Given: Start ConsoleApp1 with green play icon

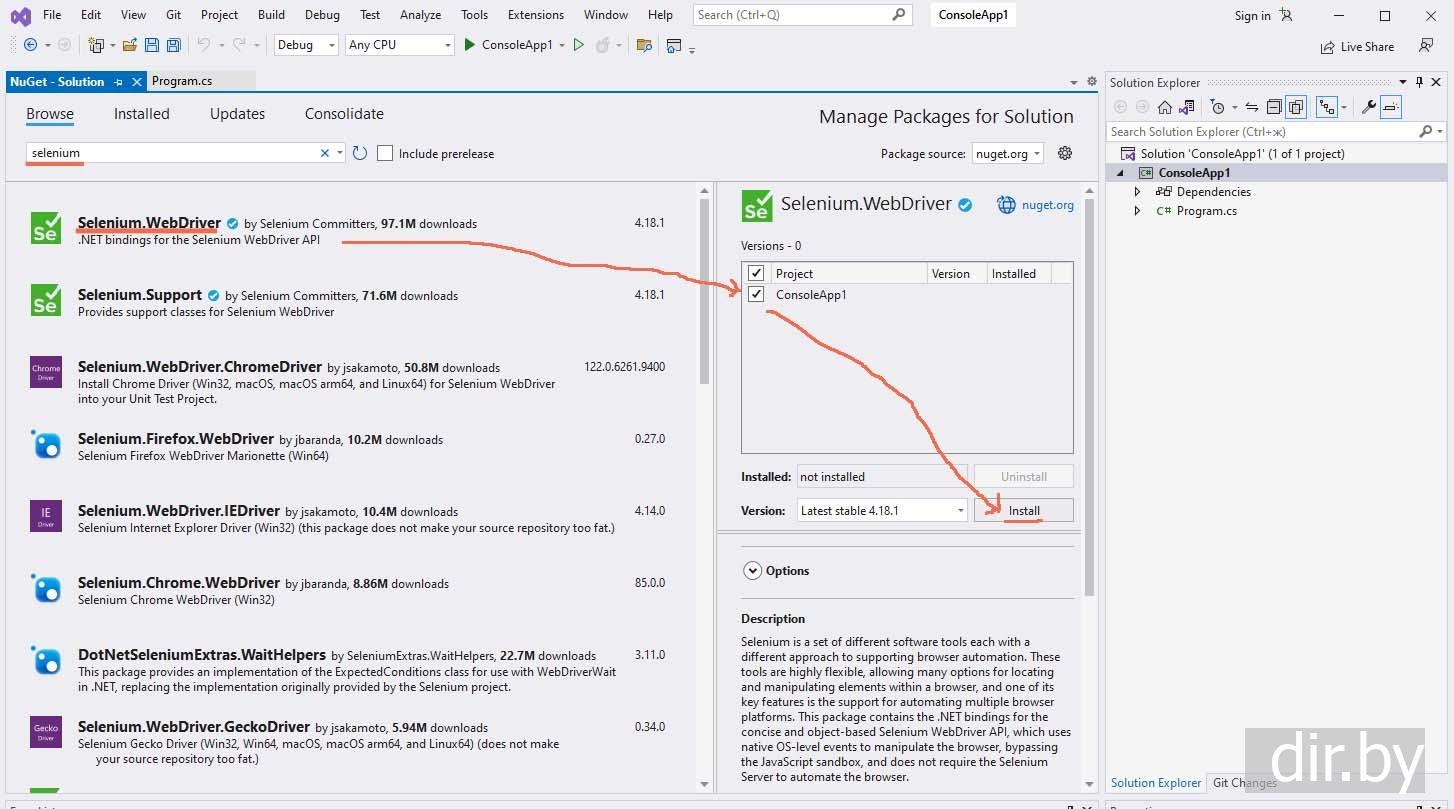Looking at the screenshot, I should click(470, 45).
